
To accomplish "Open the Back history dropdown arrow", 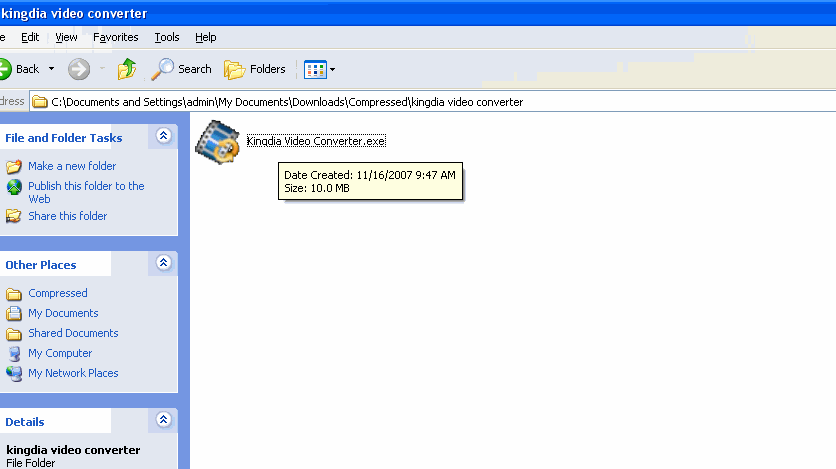I will 51,69.
